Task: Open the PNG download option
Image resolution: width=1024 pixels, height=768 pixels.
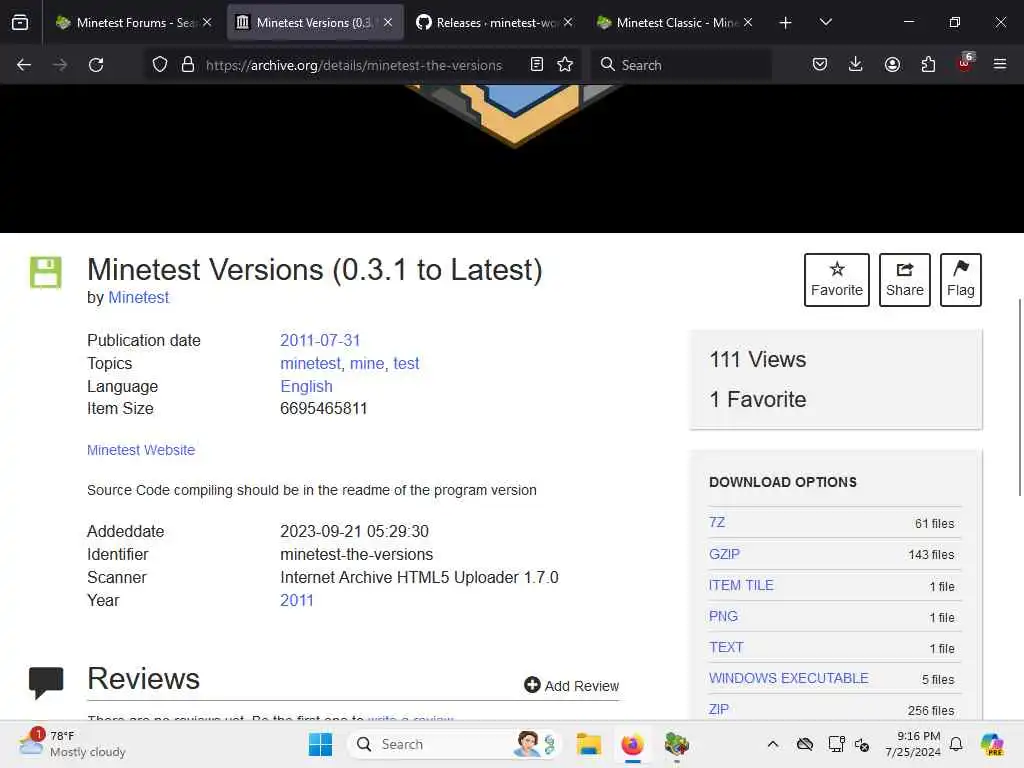Action: coord(723,616)
